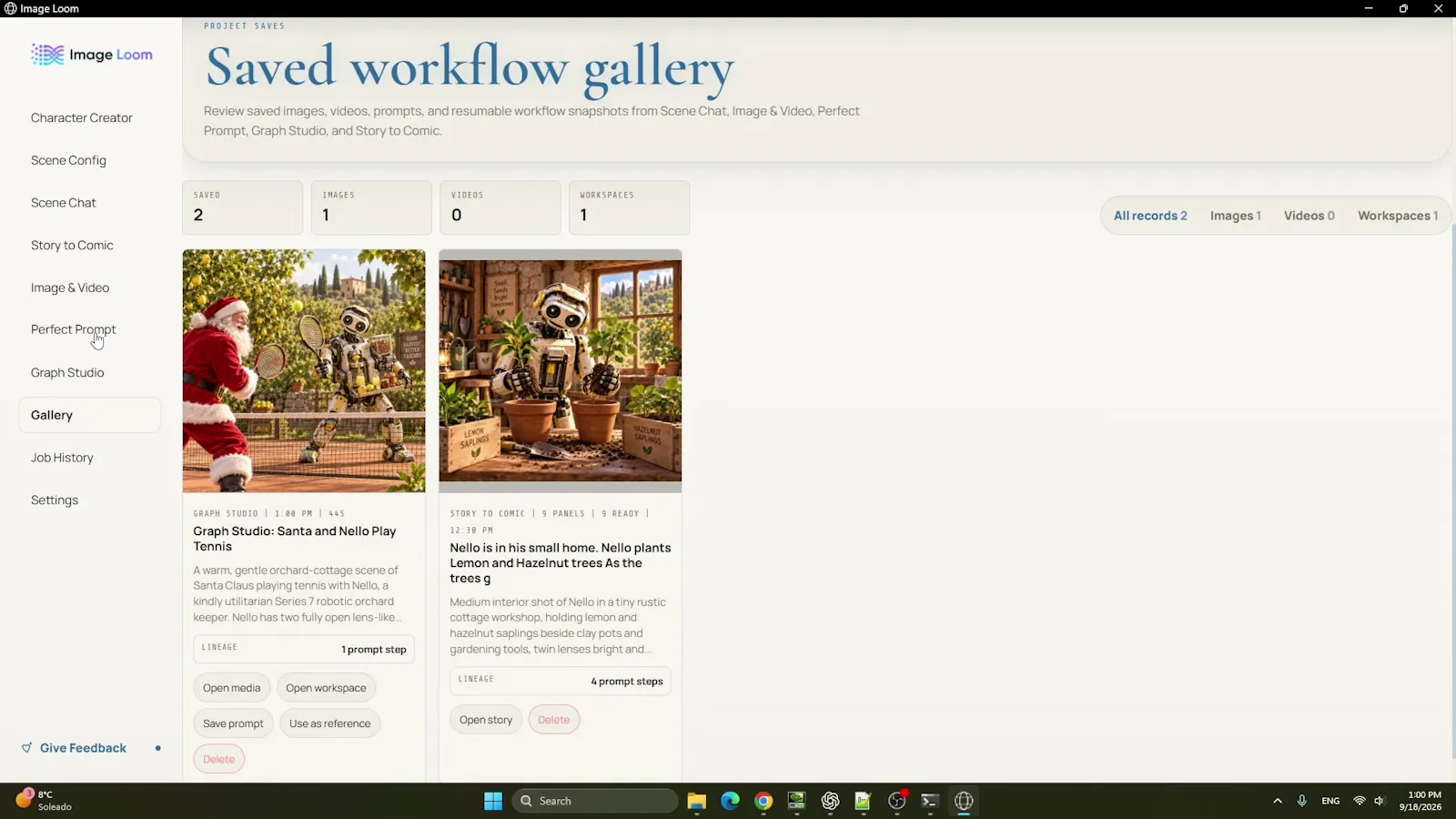Click the Save prompt button
1456x819 pixels.
pos(233,723)
